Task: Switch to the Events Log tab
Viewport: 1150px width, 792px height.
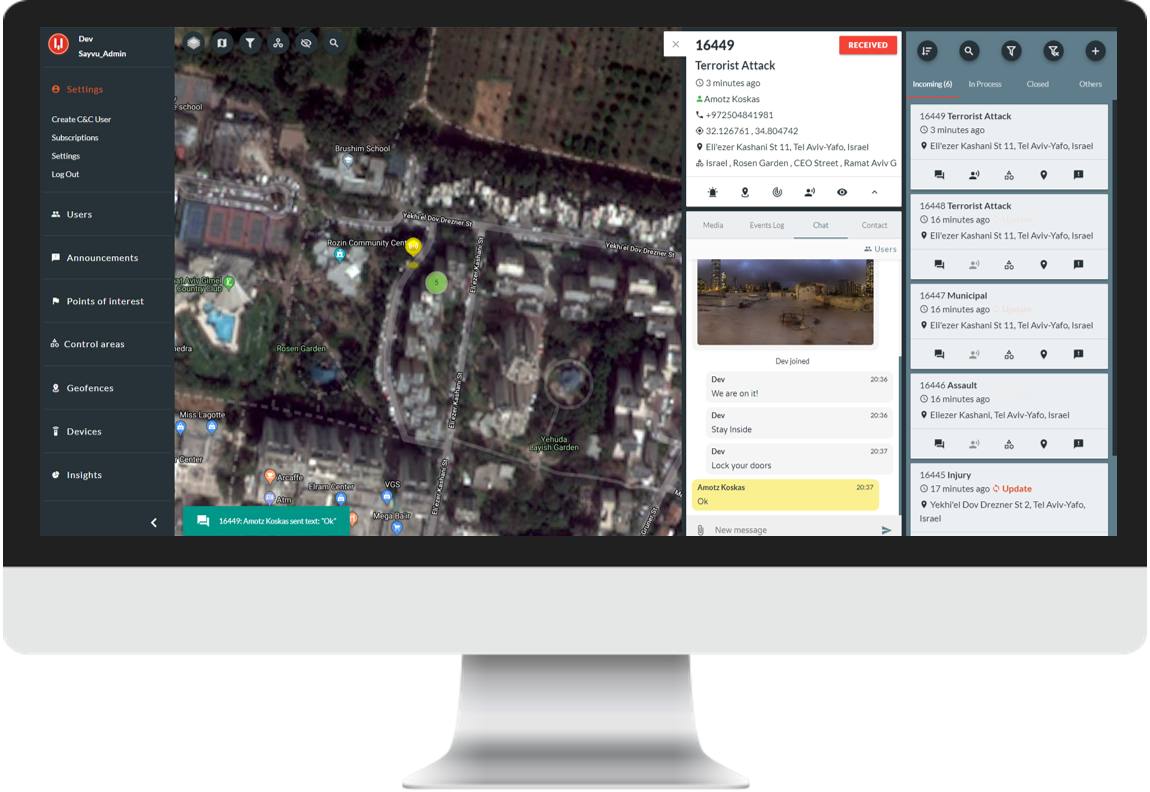Action: 767,225
